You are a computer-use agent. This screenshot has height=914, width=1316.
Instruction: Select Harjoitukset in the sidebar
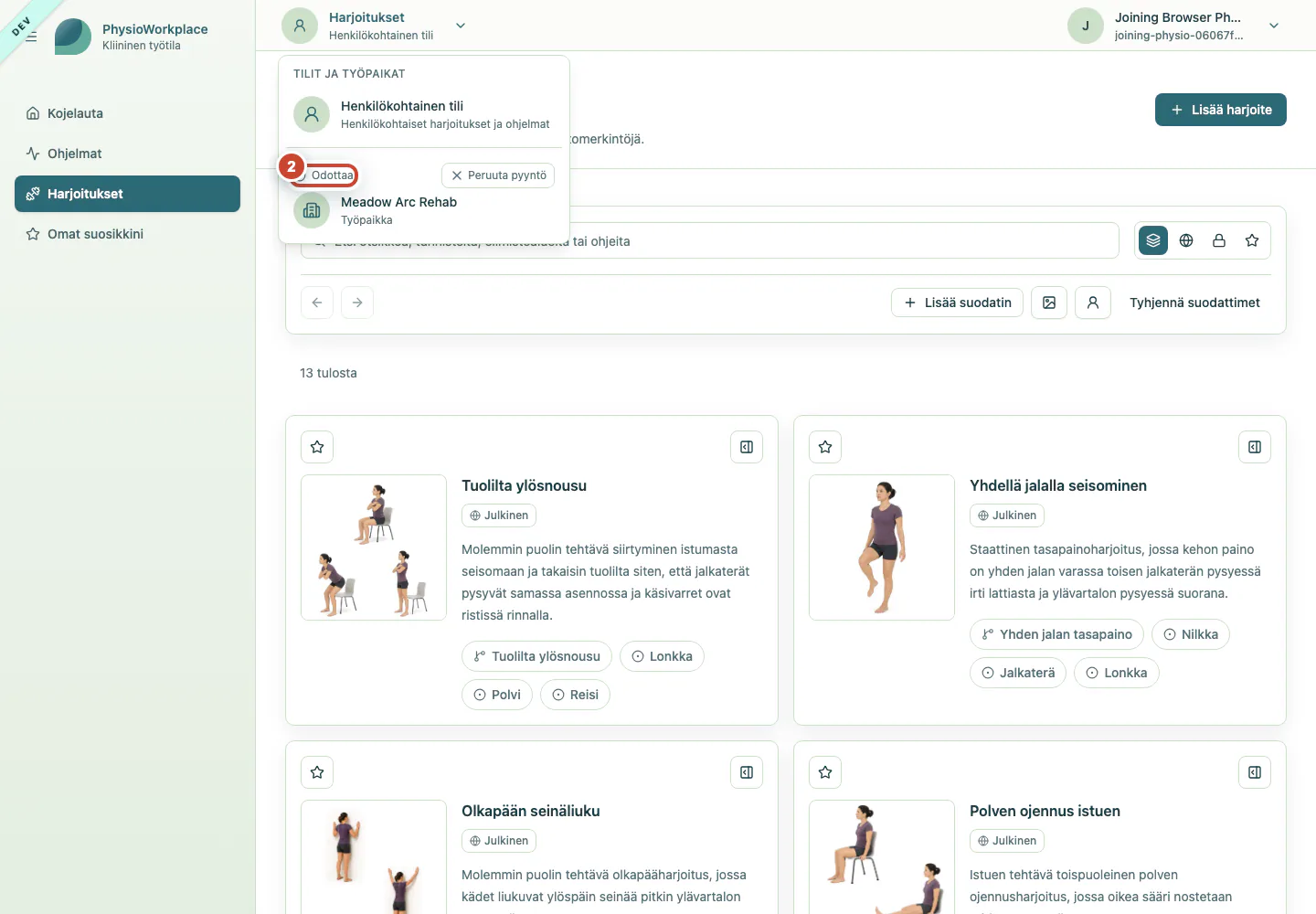127,194
